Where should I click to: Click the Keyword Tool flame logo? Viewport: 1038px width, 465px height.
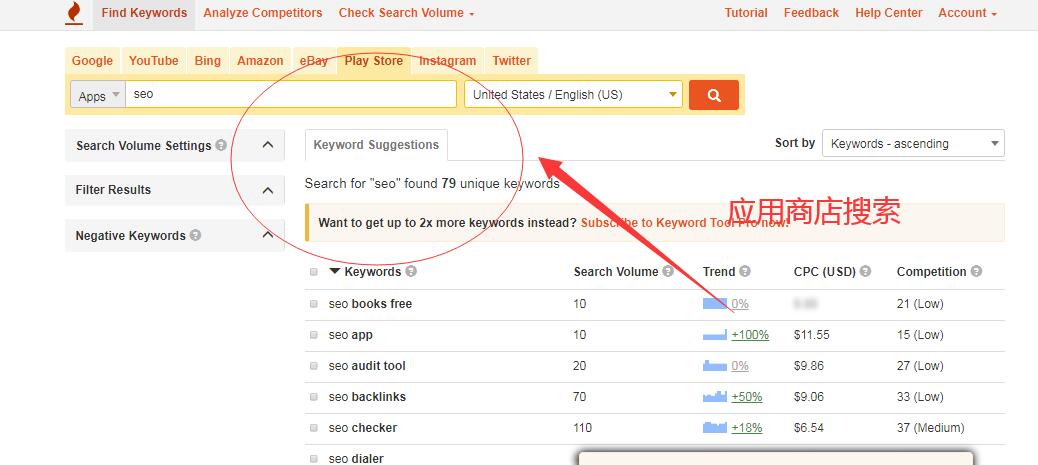tap(74, 13)
